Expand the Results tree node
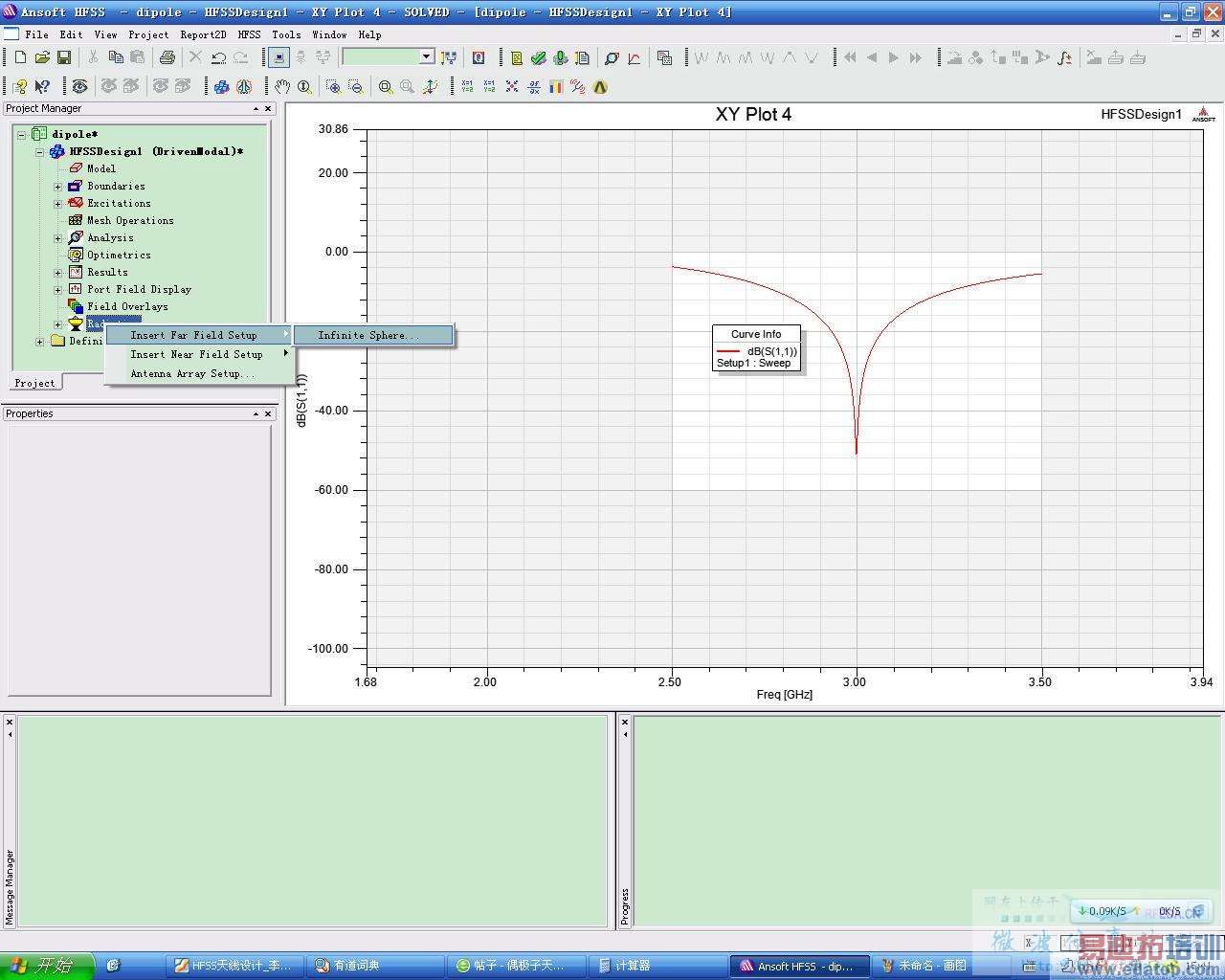Image resolution: width=1225 pixels, height=980 pixels. 57,273
